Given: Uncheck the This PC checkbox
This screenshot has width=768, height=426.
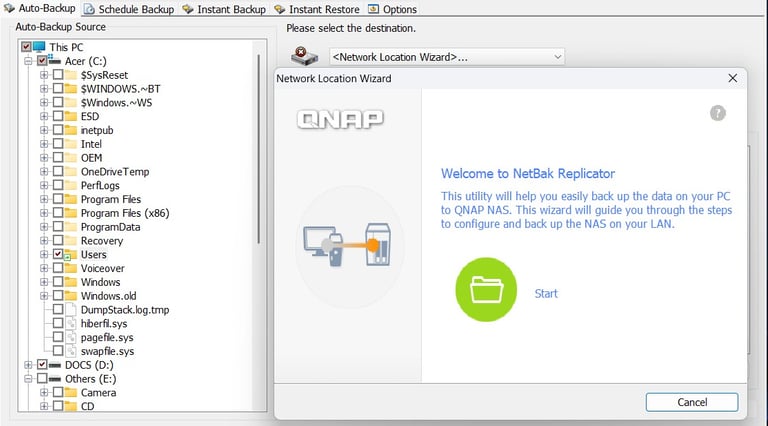Looking at the screenshot, I should [x=26, y=47].
